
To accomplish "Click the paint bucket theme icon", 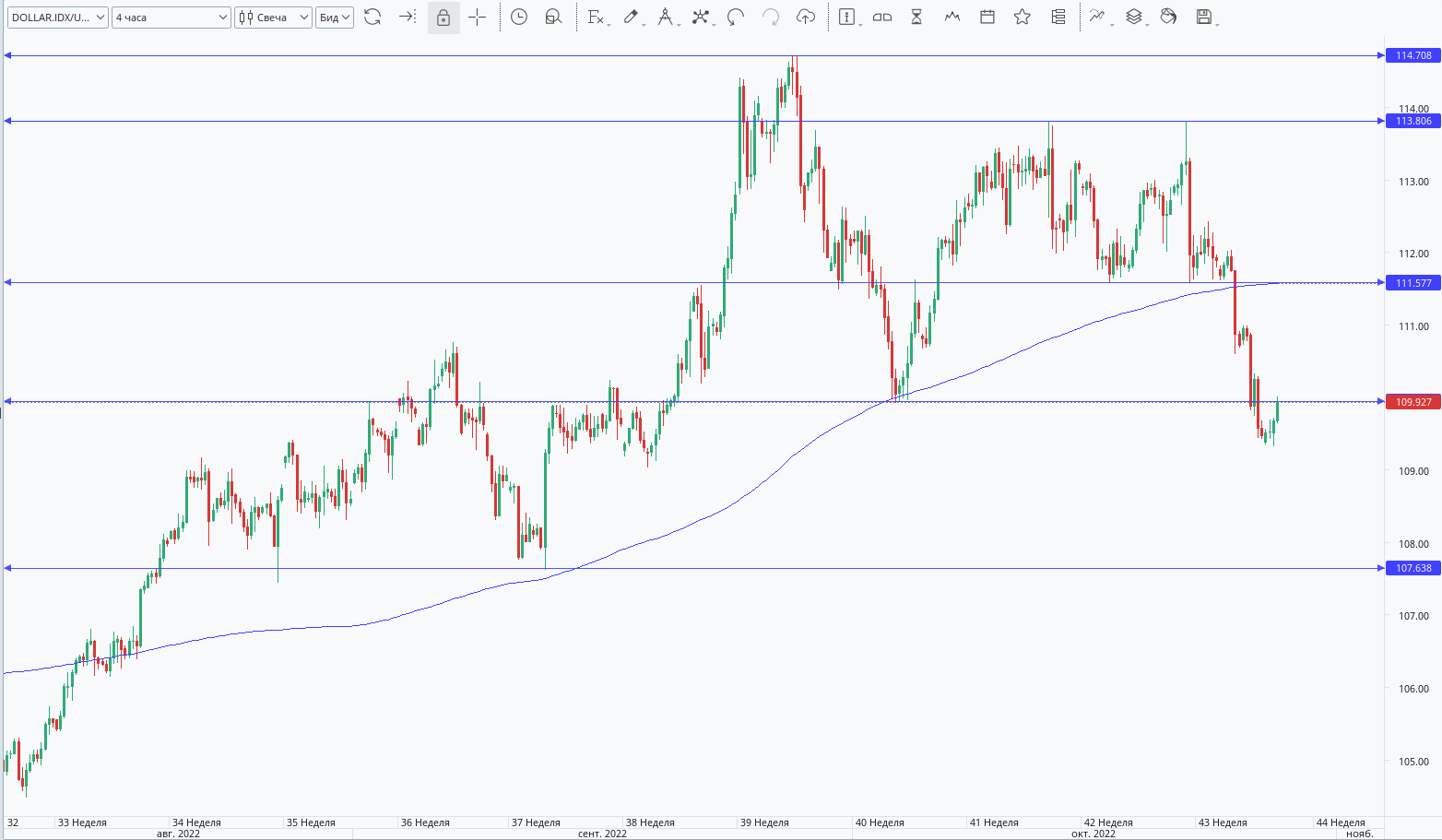I will tap(1169, 17).
